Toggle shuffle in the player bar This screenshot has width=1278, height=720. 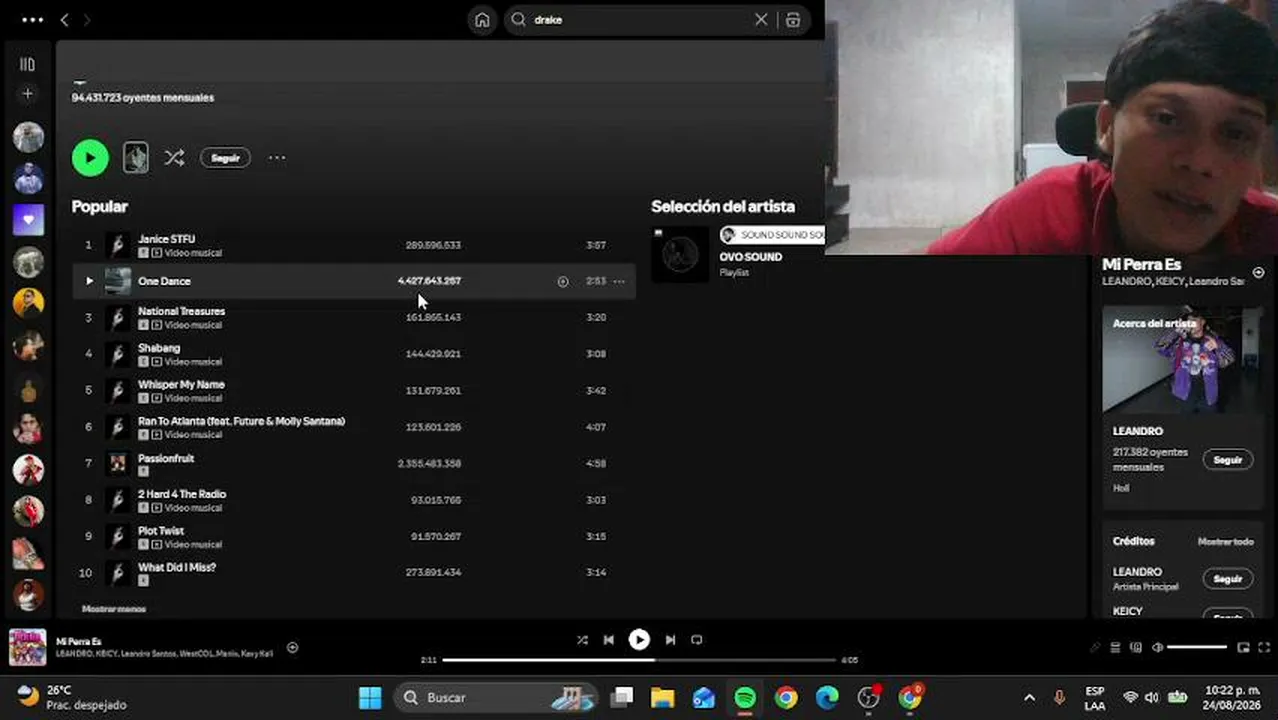click(x=582, y=640)
